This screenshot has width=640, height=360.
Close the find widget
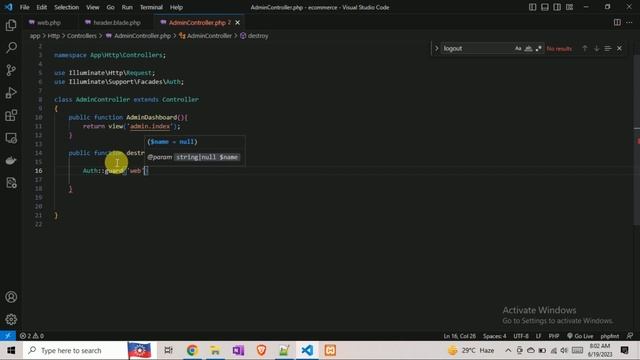[x=620, y=49]
